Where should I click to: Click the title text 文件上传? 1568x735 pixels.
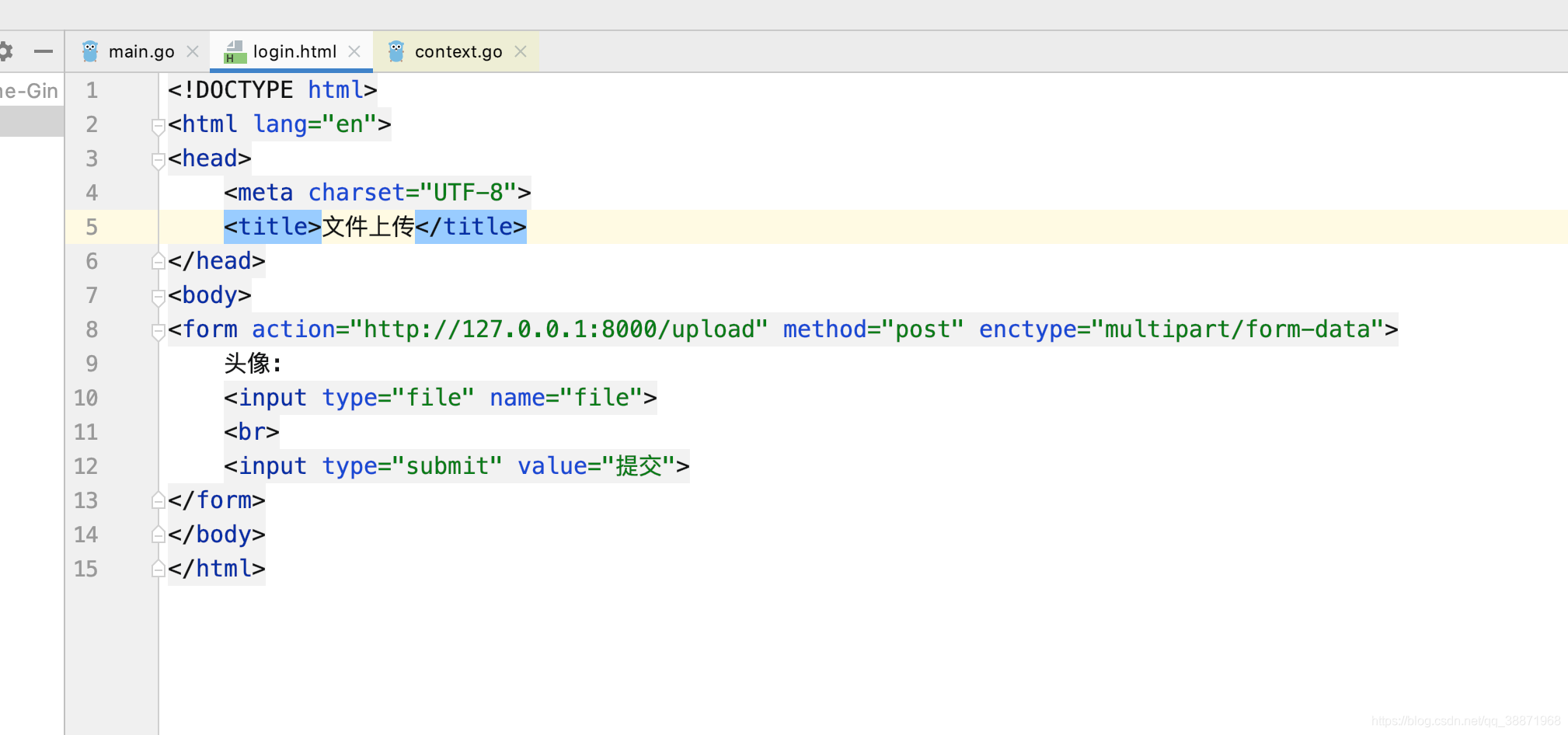(368, 227)
